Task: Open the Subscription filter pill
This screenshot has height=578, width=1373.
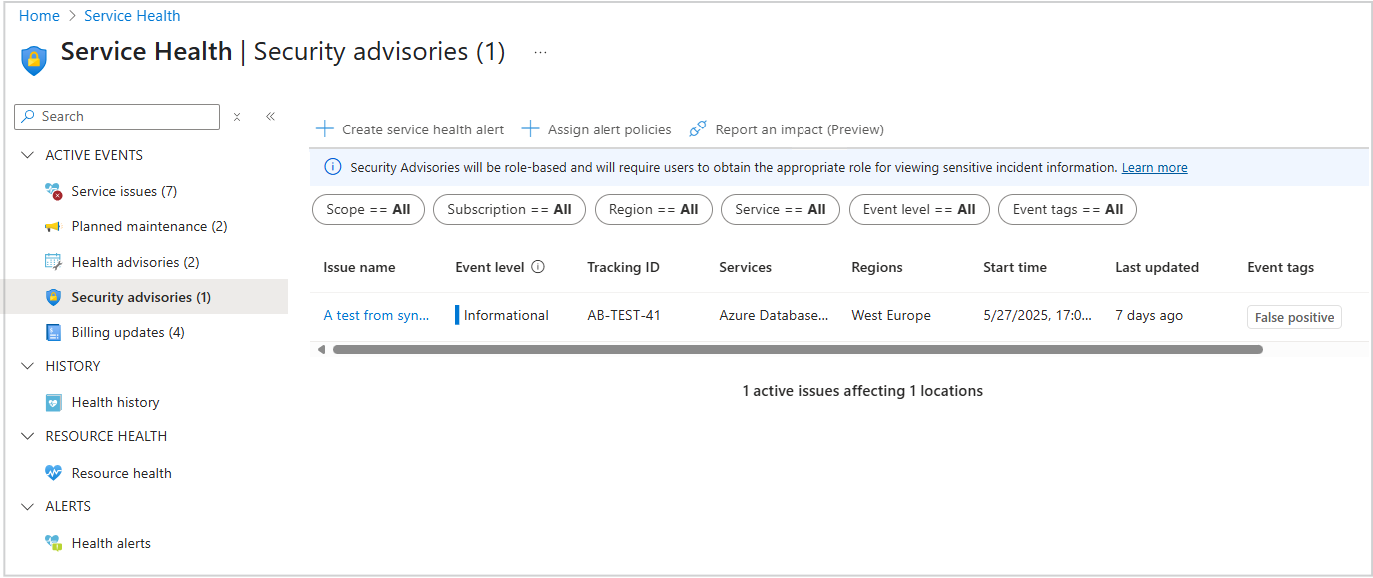Action: click(x=509, y=210)
